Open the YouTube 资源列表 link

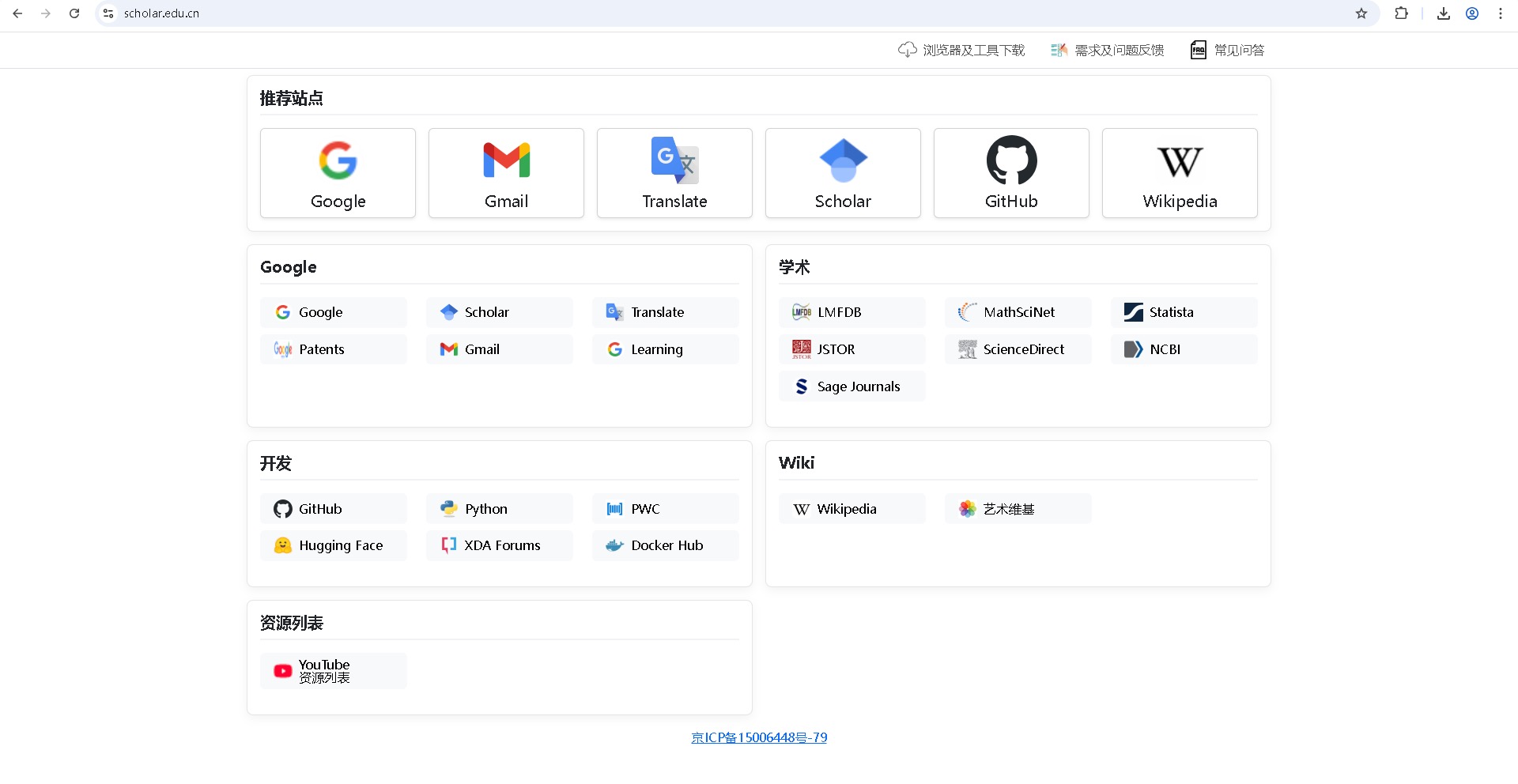click(334, 671)
